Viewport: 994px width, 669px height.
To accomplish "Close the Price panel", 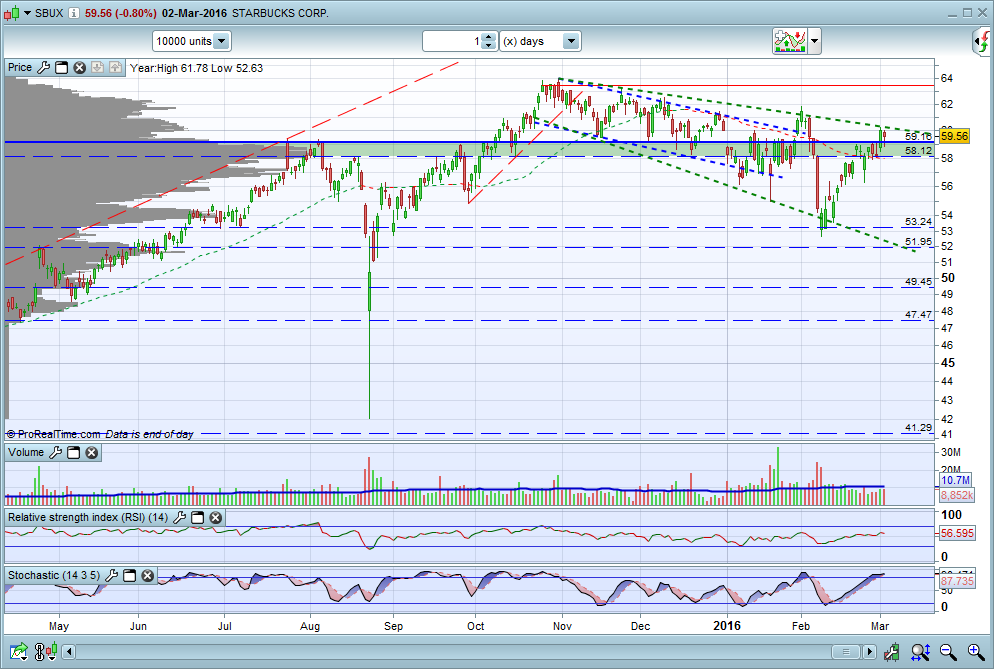I will point(79,67).
